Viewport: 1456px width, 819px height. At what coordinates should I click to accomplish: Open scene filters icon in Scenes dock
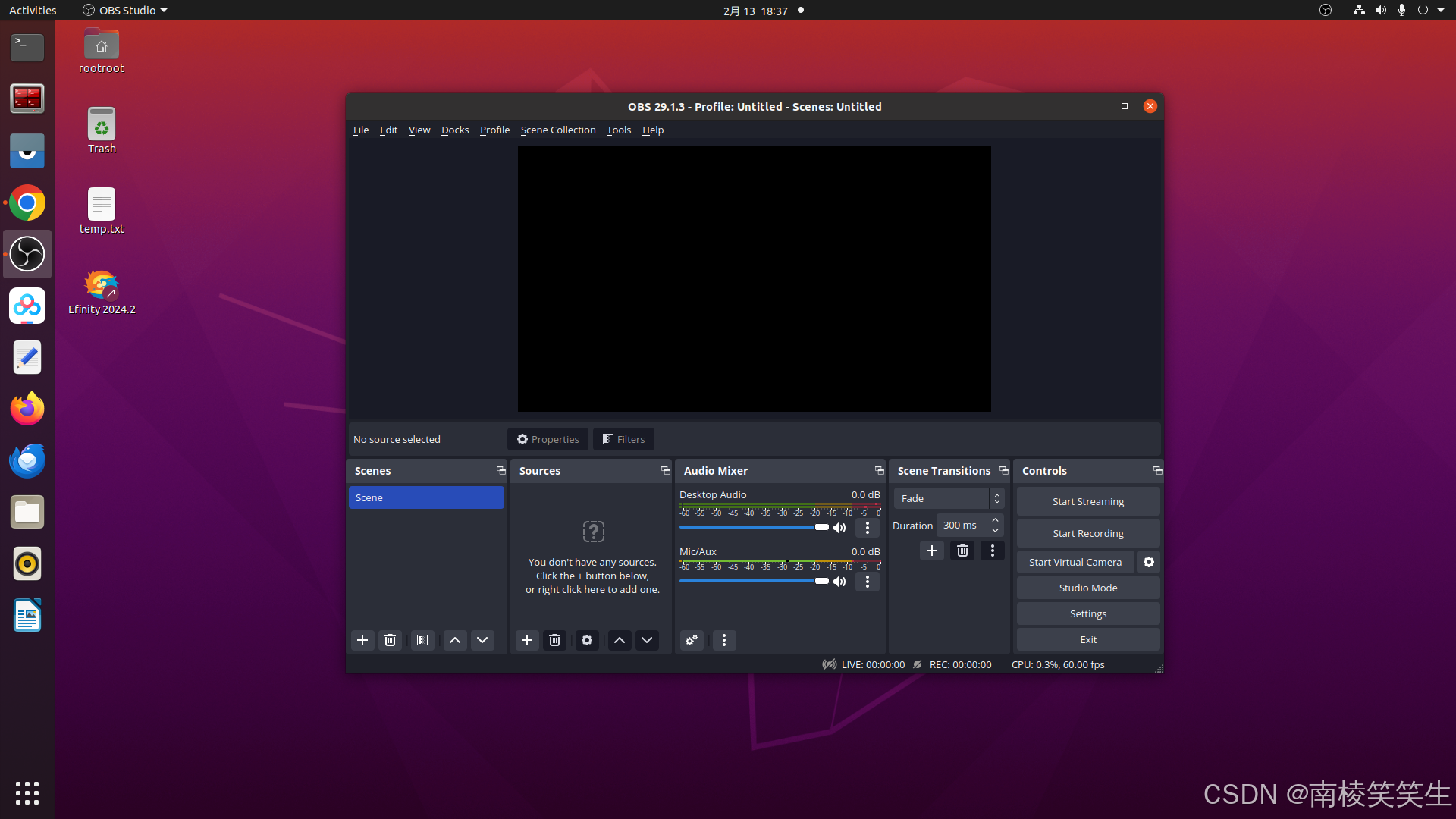422,641
